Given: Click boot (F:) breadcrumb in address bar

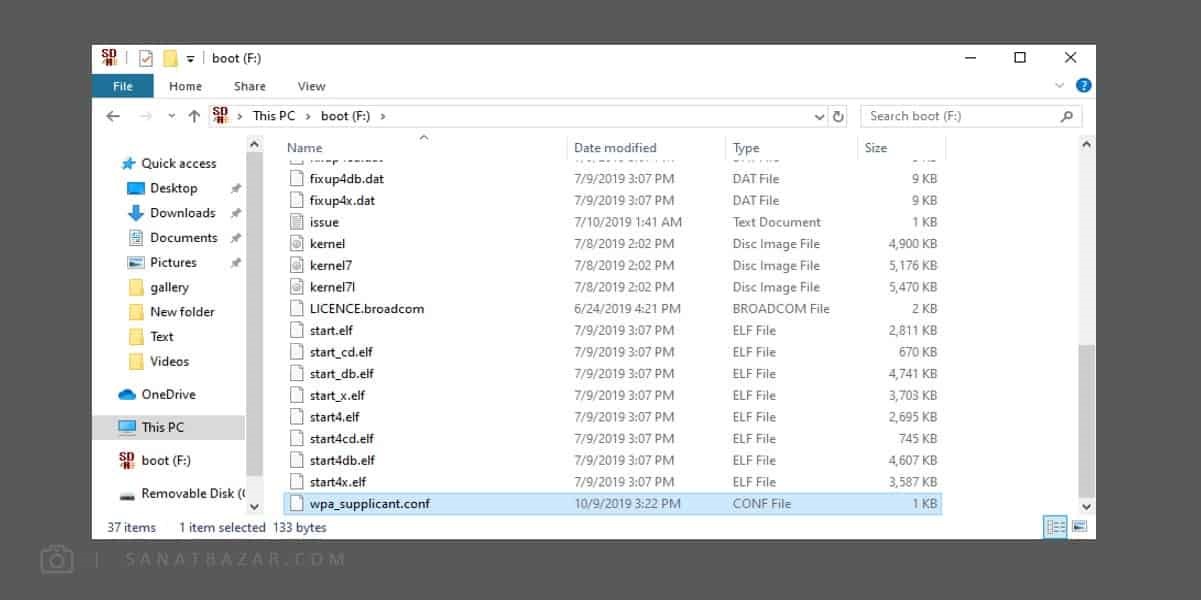Looking at the screenshot, I should point(345,116).
